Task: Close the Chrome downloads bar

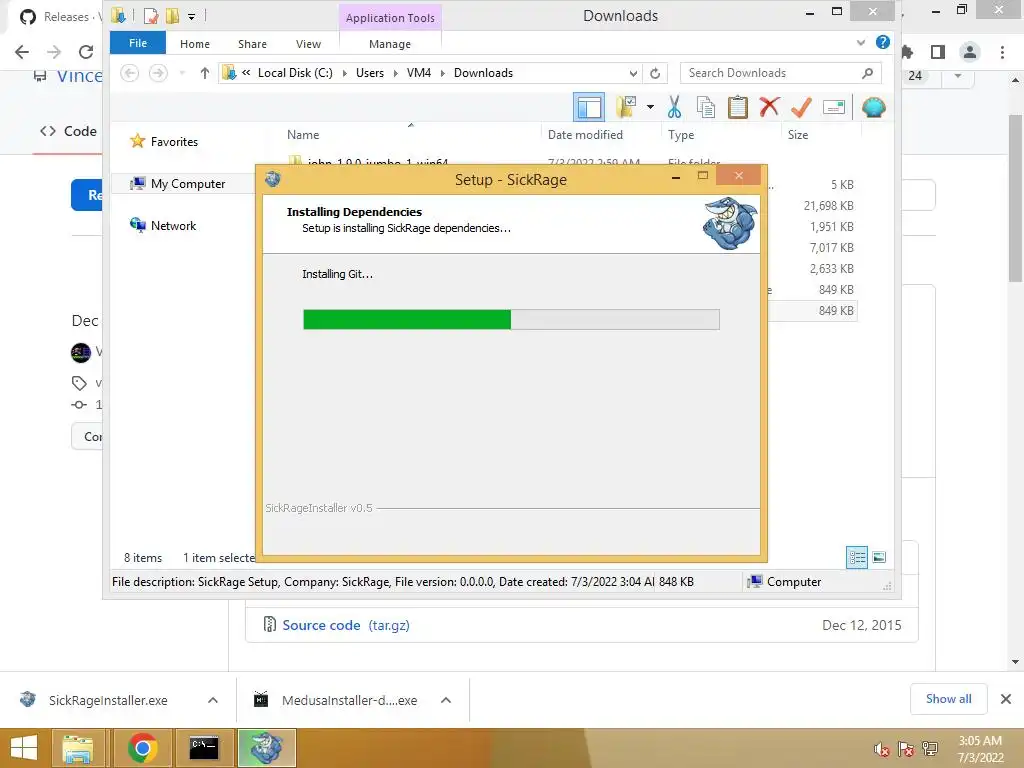Action: 1006,699
